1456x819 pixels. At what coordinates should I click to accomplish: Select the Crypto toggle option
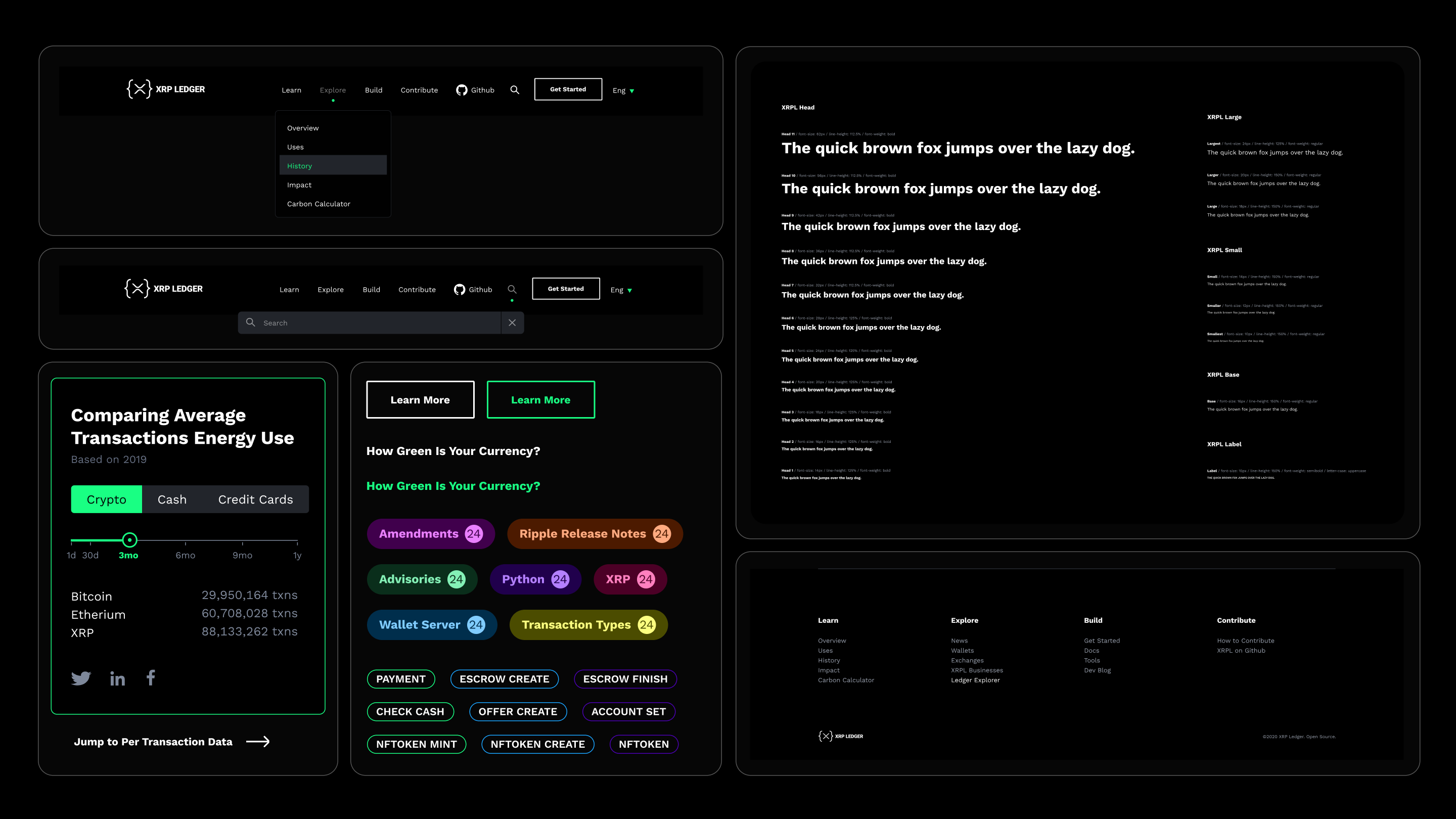106,499
